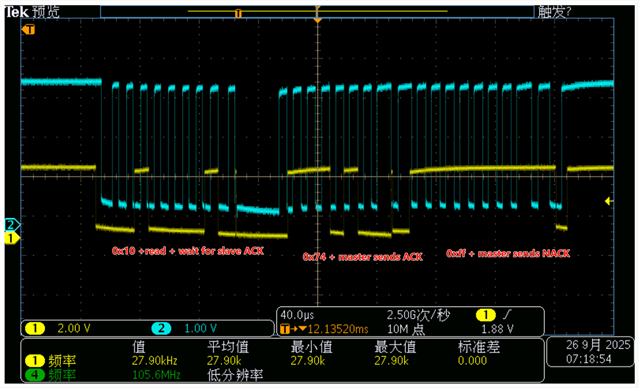Click the 最大值 column header
Viewport: 640px width, 389px height.
click(x=395, y=347)
